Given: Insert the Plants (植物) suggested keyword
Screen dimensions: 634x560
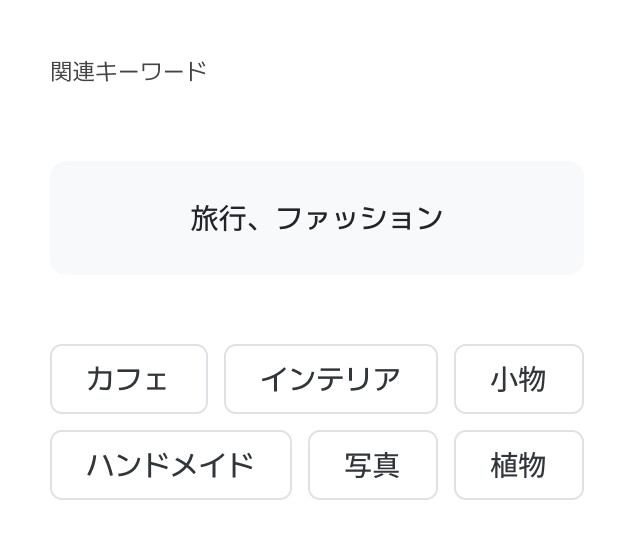Looking at the screenshot, I should 518,465.
